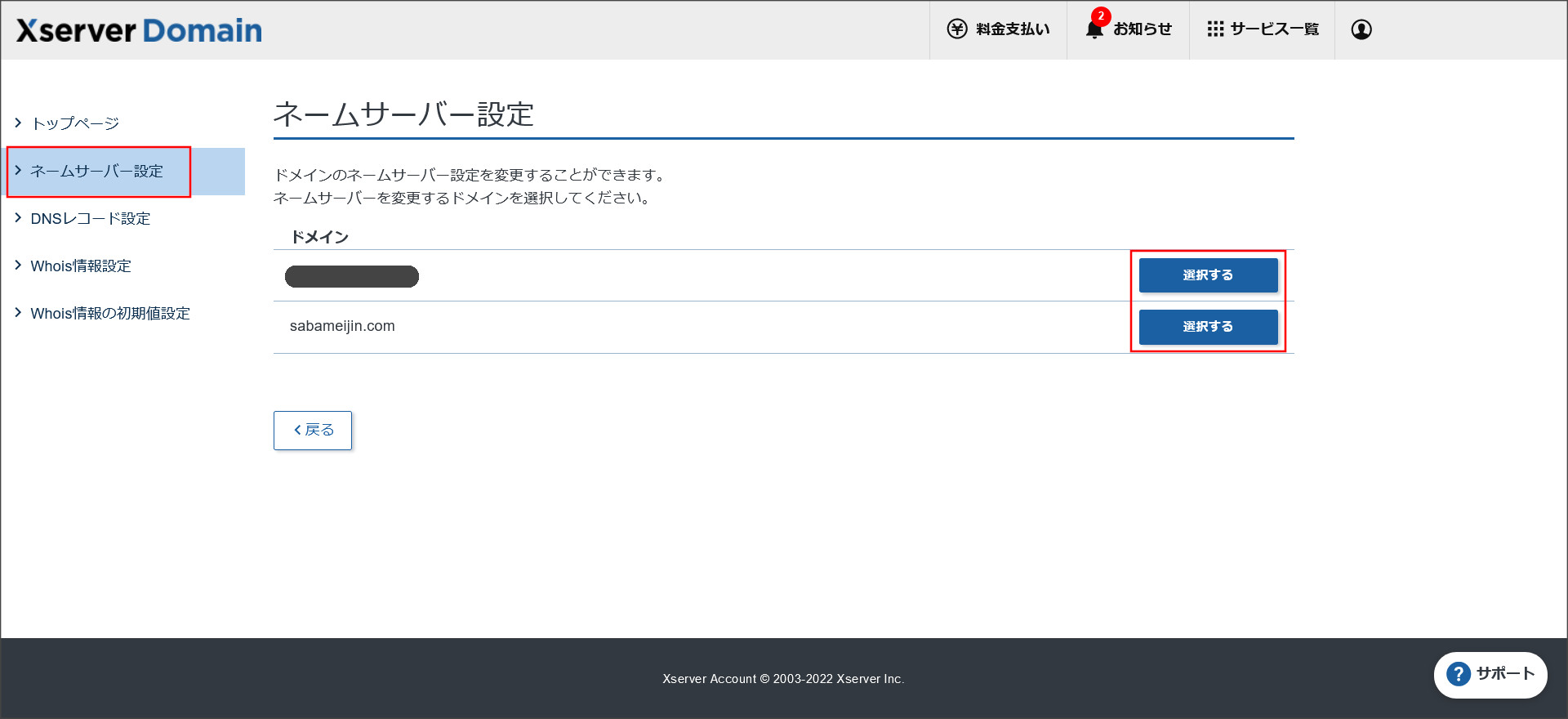Open the サポート chat button

point(1490,675)
